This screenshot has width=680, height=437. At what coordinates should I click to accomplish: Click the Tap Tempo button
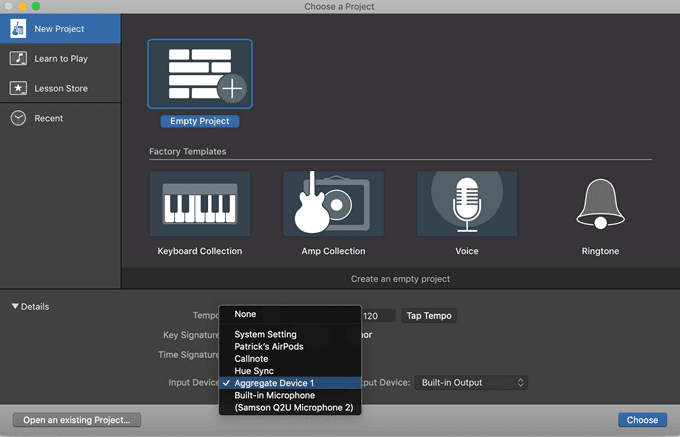(x=429, y=316)
